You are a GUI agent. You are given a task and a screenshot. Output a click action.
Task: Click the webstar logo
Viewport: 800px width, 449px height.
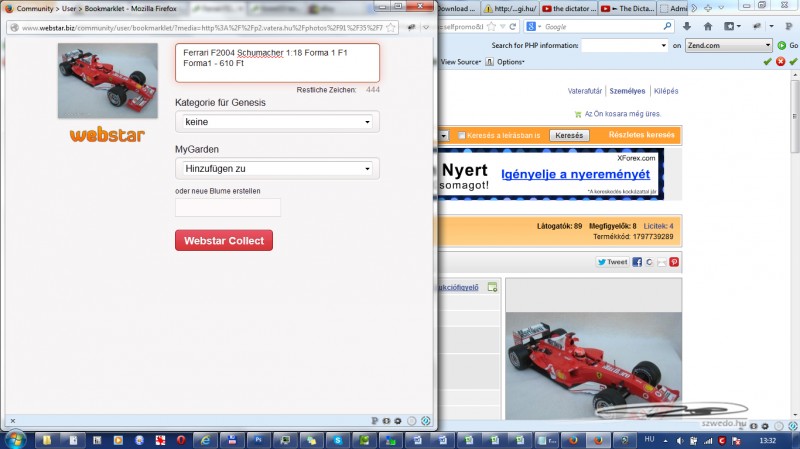[x=107, y=135]
